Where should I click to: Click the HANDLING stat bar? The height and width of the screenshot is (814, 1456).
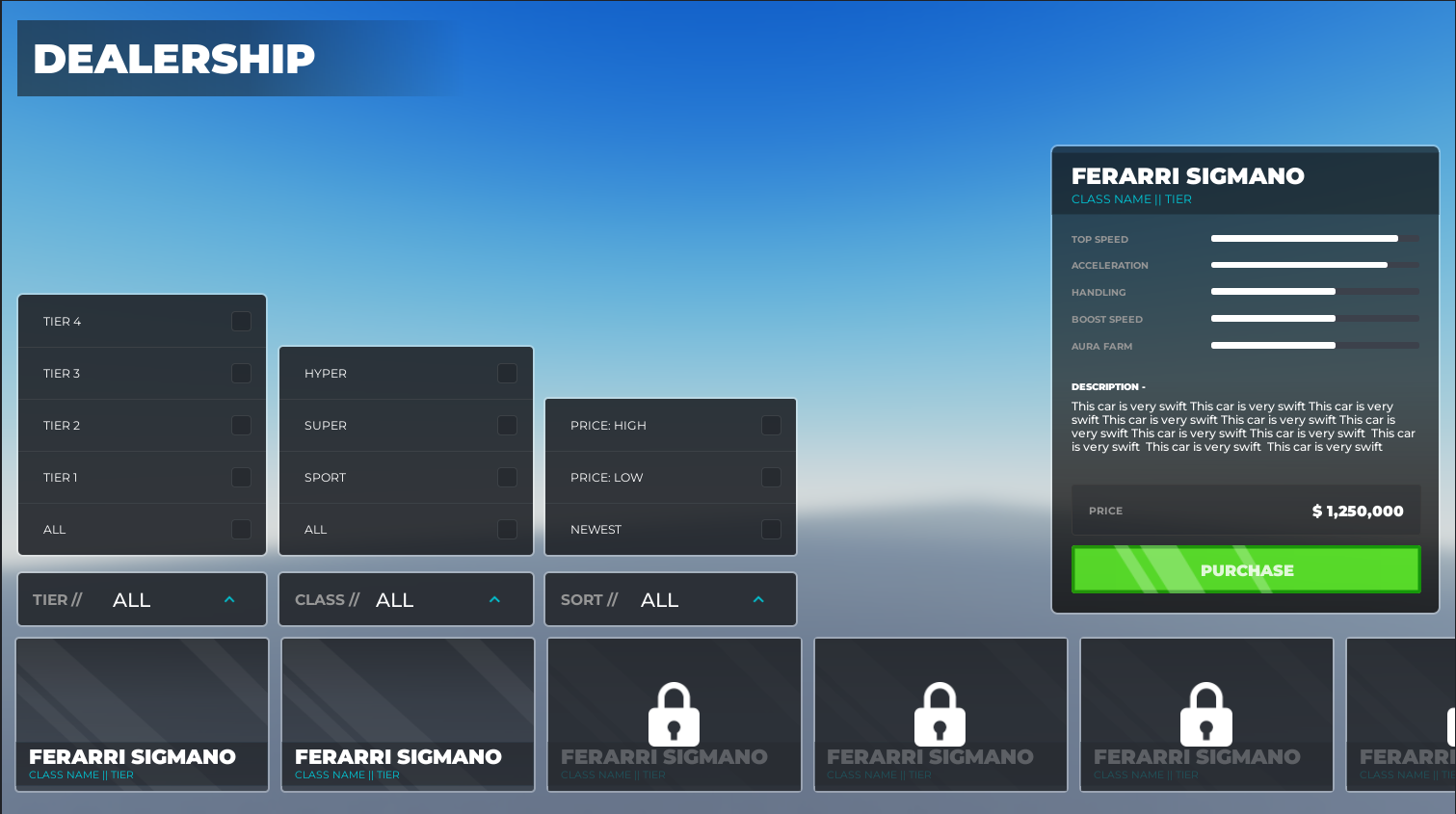coord(1314,291)
